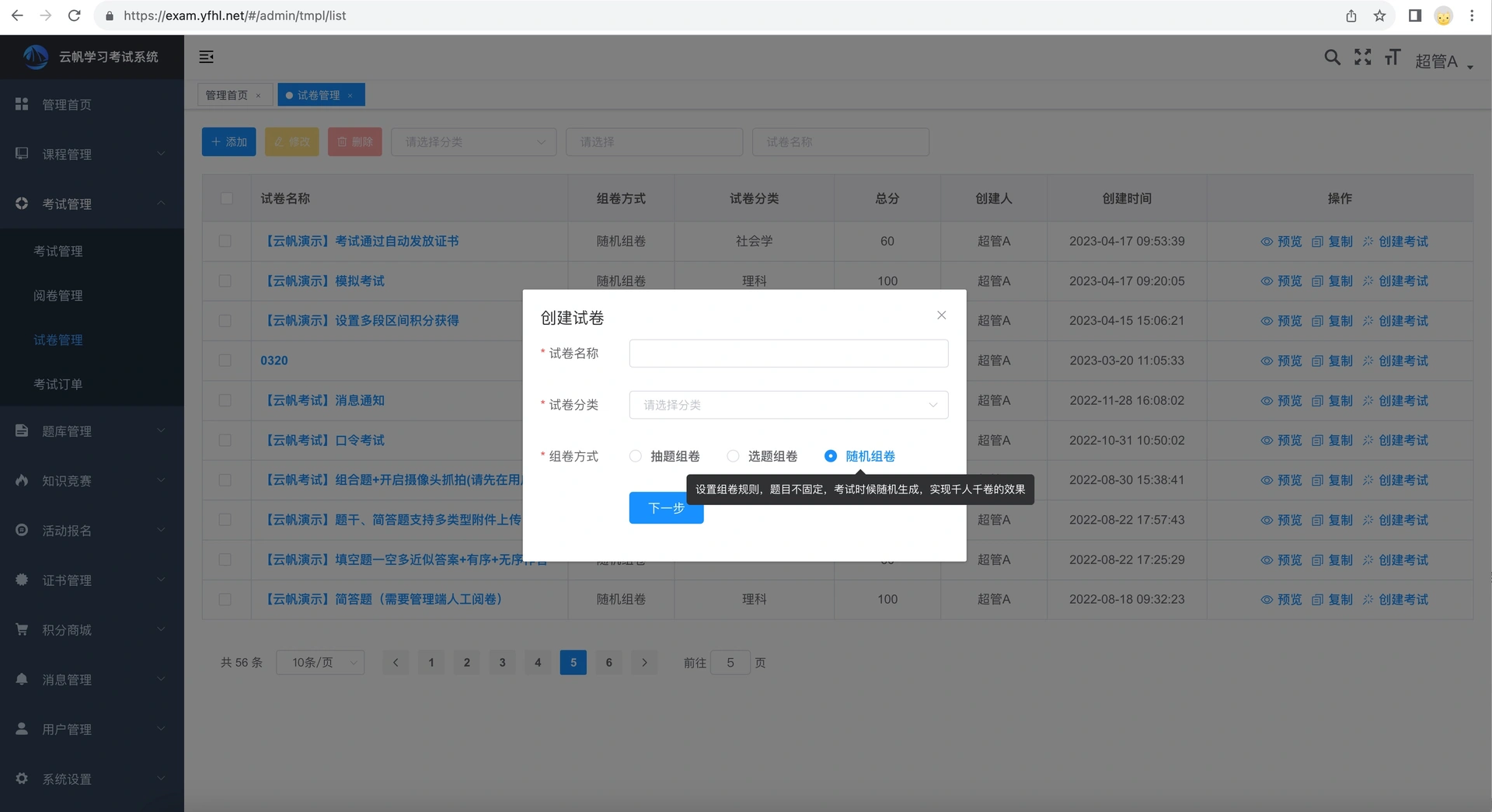Open 考试订单 in the sidebar submenu
This screenshot has height=812, width=1492.
coord(58,384)
